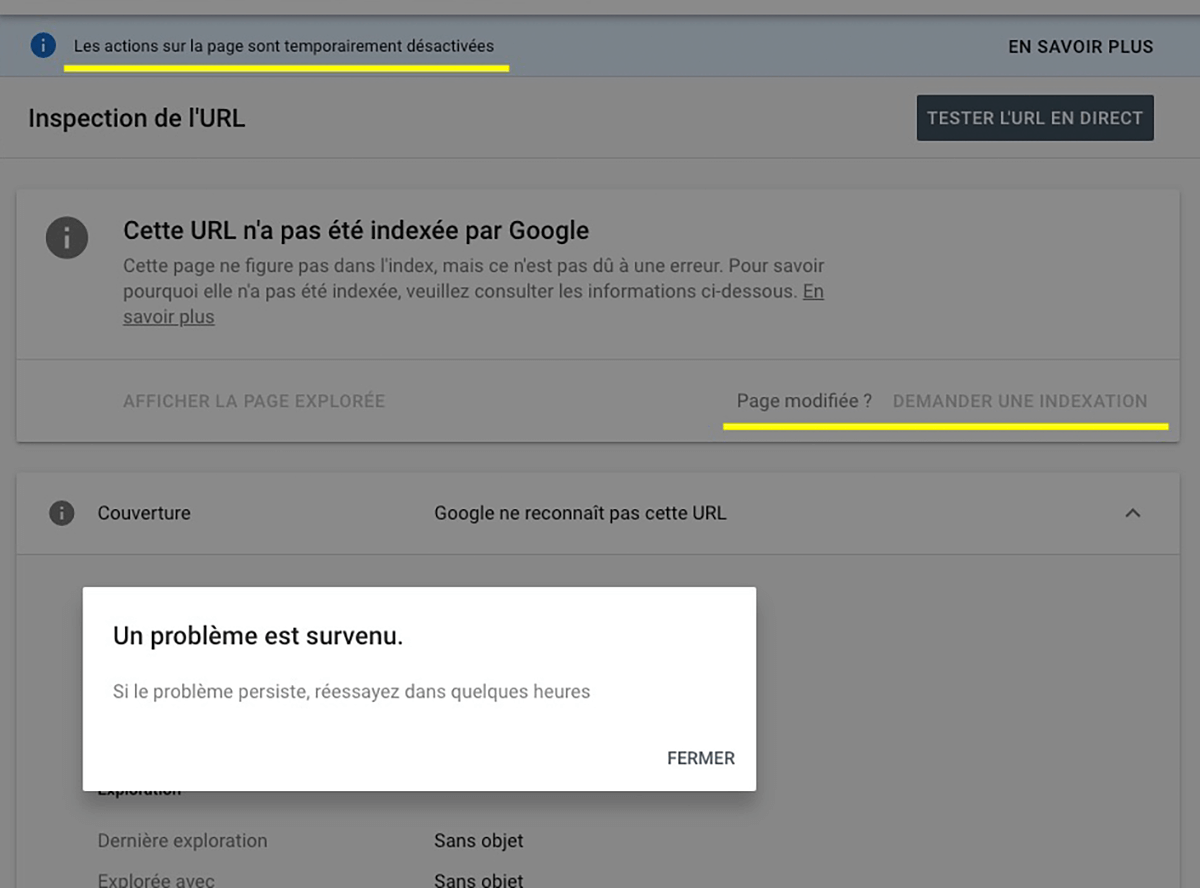Click EN SAVOIR PLUS in the notification banner
Viewport: 1200px width, 888px height.
pyautogui.click(x=1080, y=46)
